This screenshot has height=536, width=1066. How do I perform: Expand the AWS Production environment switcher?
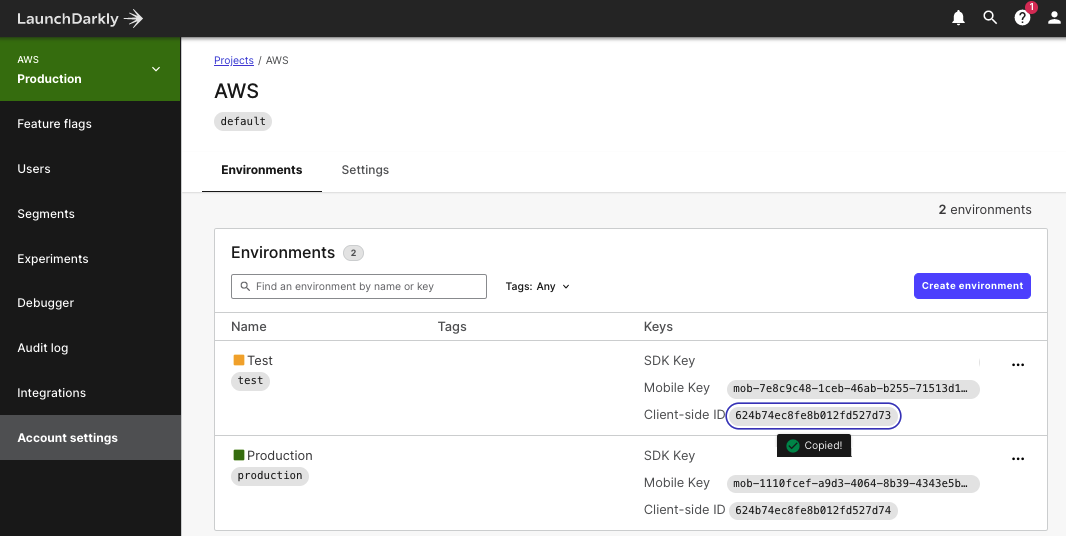click(x=90, y=69)
